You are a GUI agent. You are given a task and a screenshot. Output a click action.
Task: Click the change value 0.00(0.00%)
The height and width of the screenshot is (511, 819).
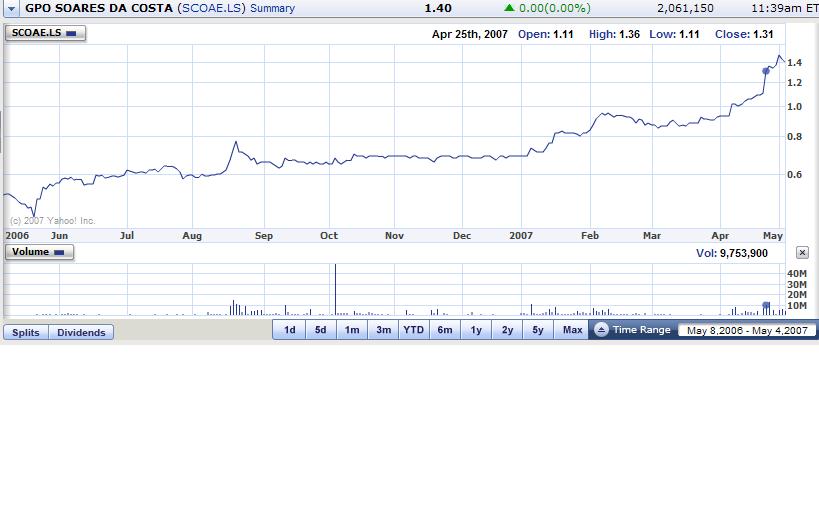tap(555, 8)
